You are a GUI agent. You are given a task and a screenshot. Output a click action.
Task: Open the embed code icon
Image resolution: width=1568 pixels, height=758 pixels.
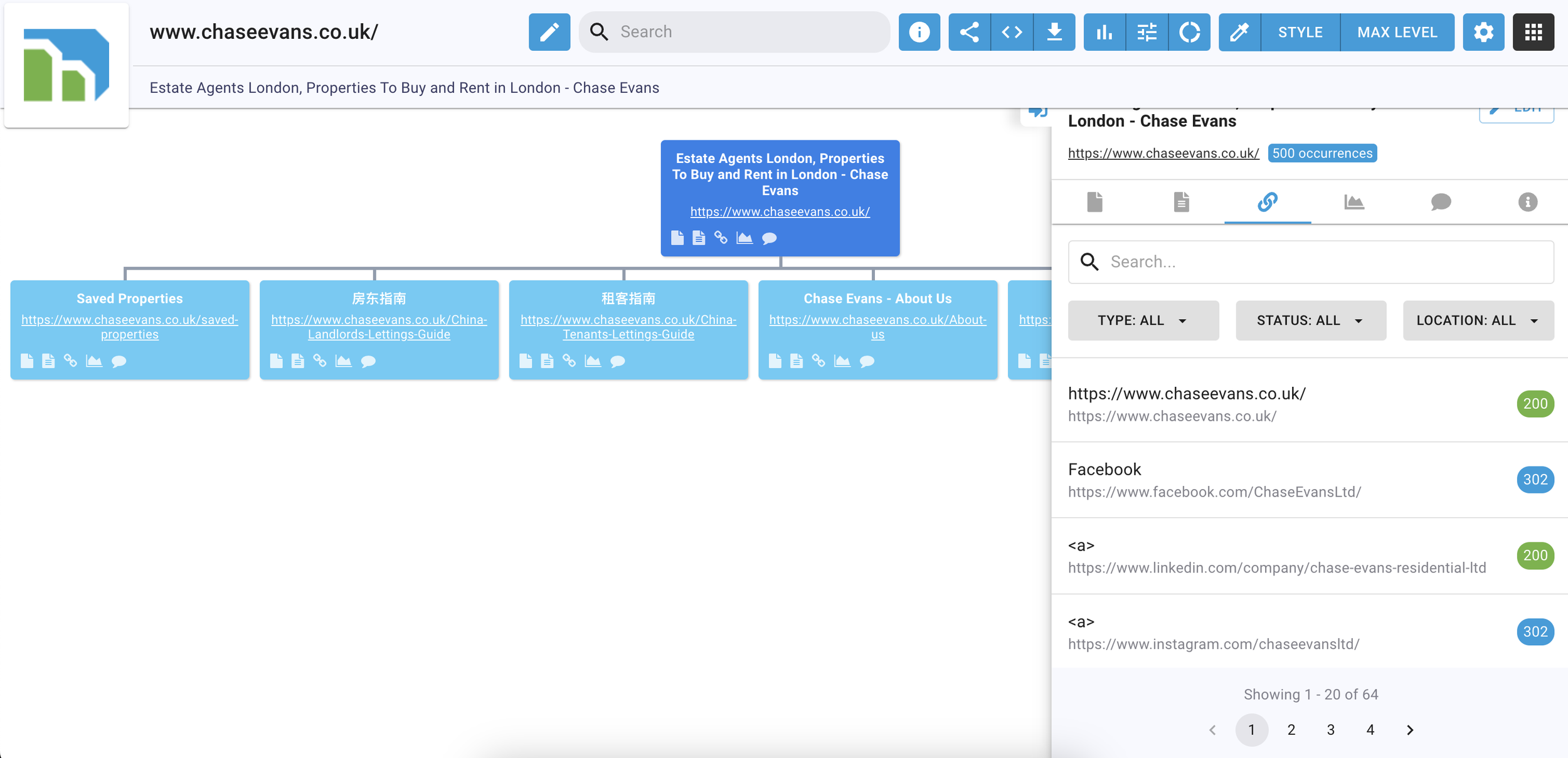(1012, 32)
